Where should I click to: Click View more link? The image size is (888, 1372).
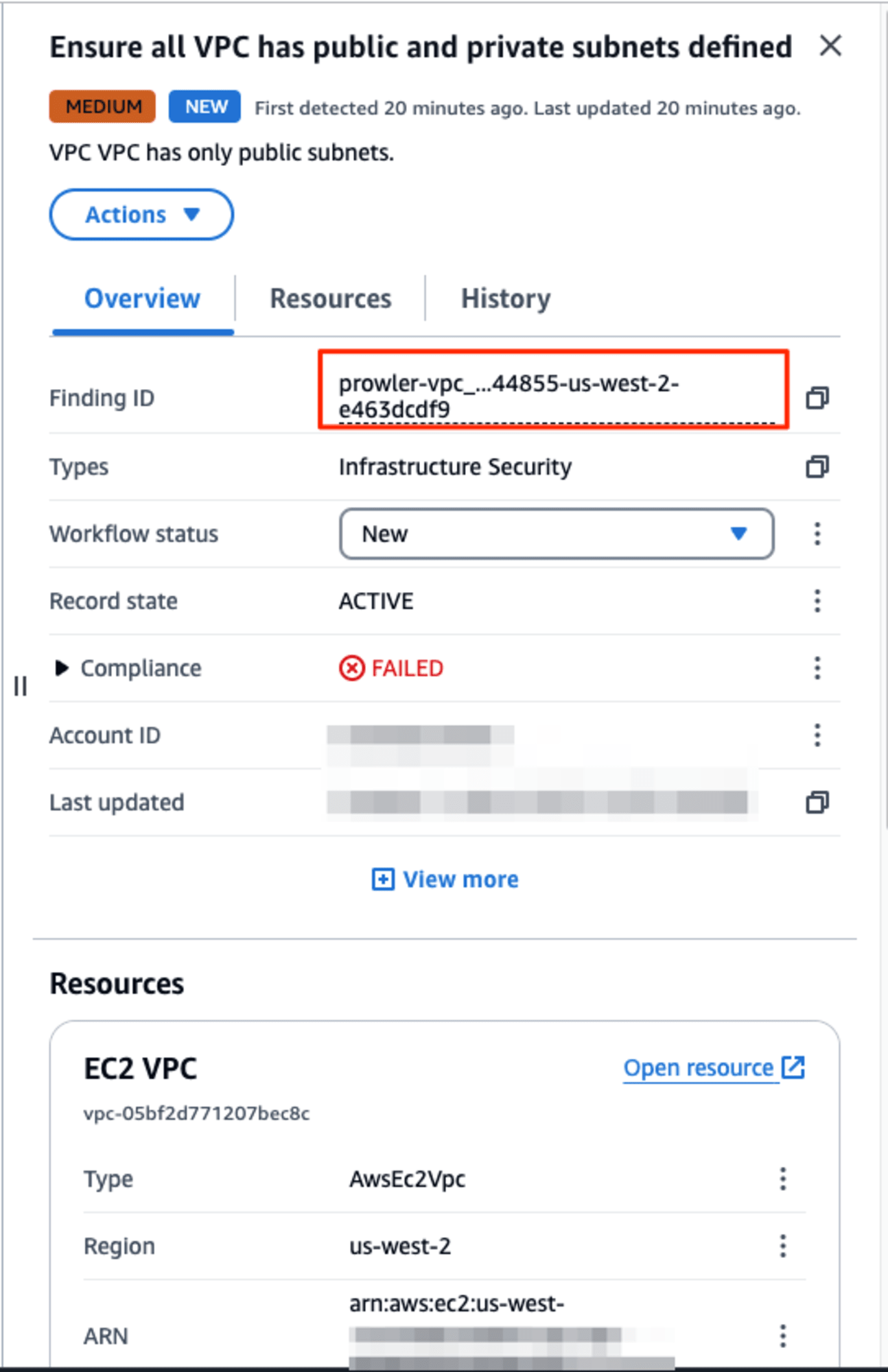point(460,879)
